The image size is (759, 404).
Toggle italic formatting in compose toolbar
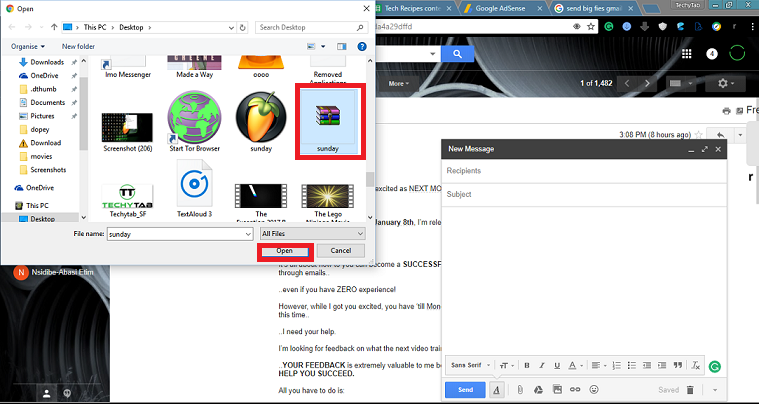[542, 365]
